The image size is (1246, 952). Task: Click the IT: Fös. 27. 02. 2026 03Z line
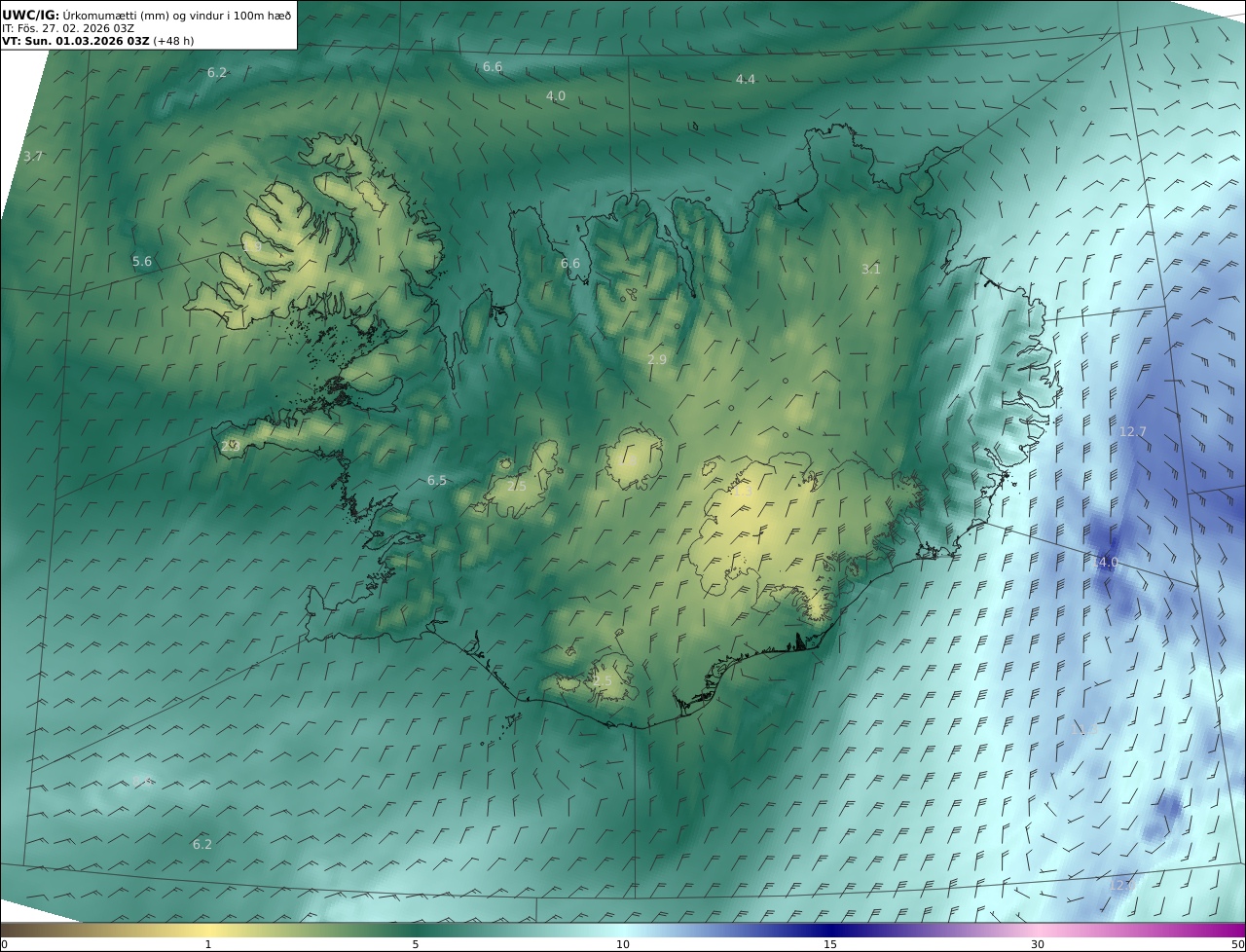click(68, 28)
